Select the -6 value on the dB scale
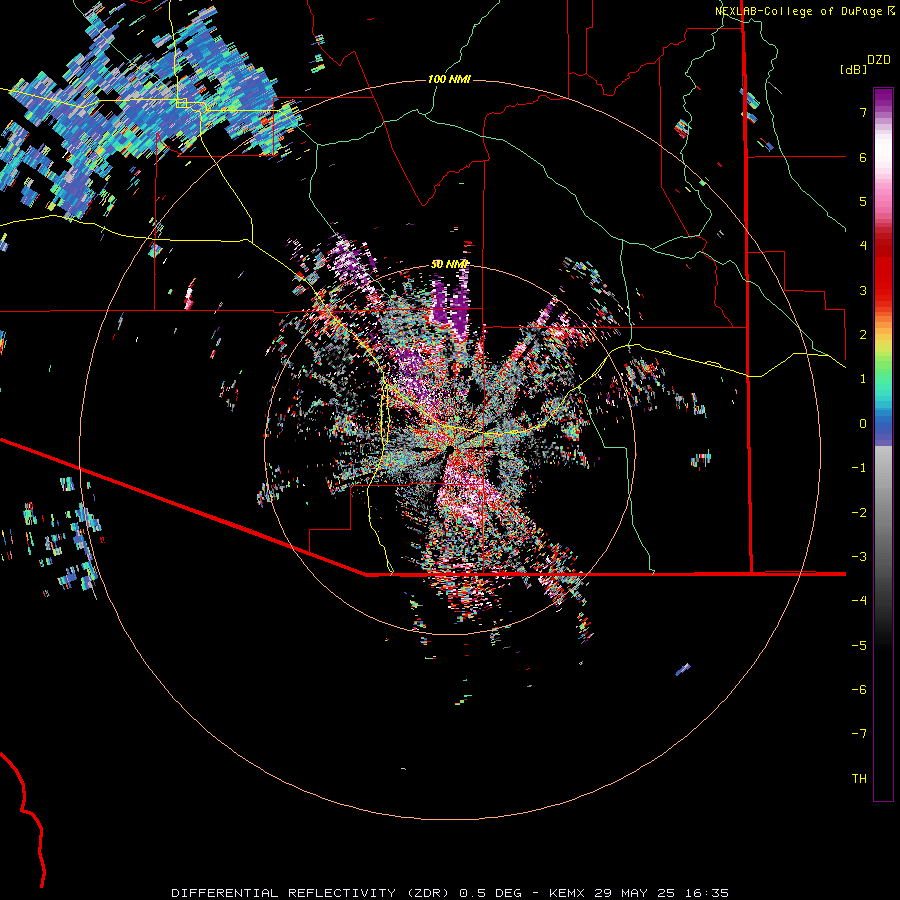This screenshot has width=900, height=900. [859, 690]
